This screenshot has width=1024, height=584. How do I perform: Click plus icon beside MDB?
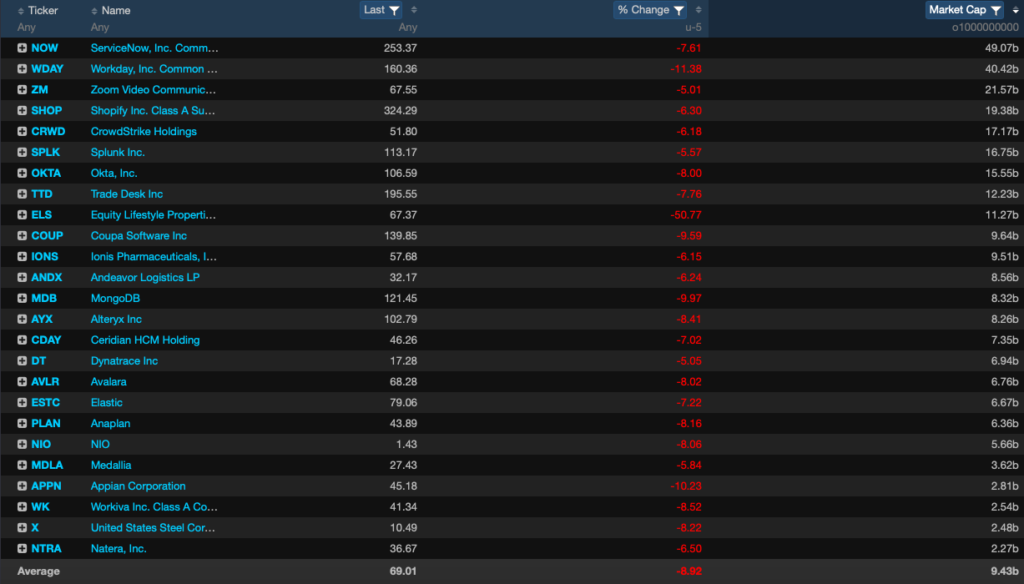(22, 299)
